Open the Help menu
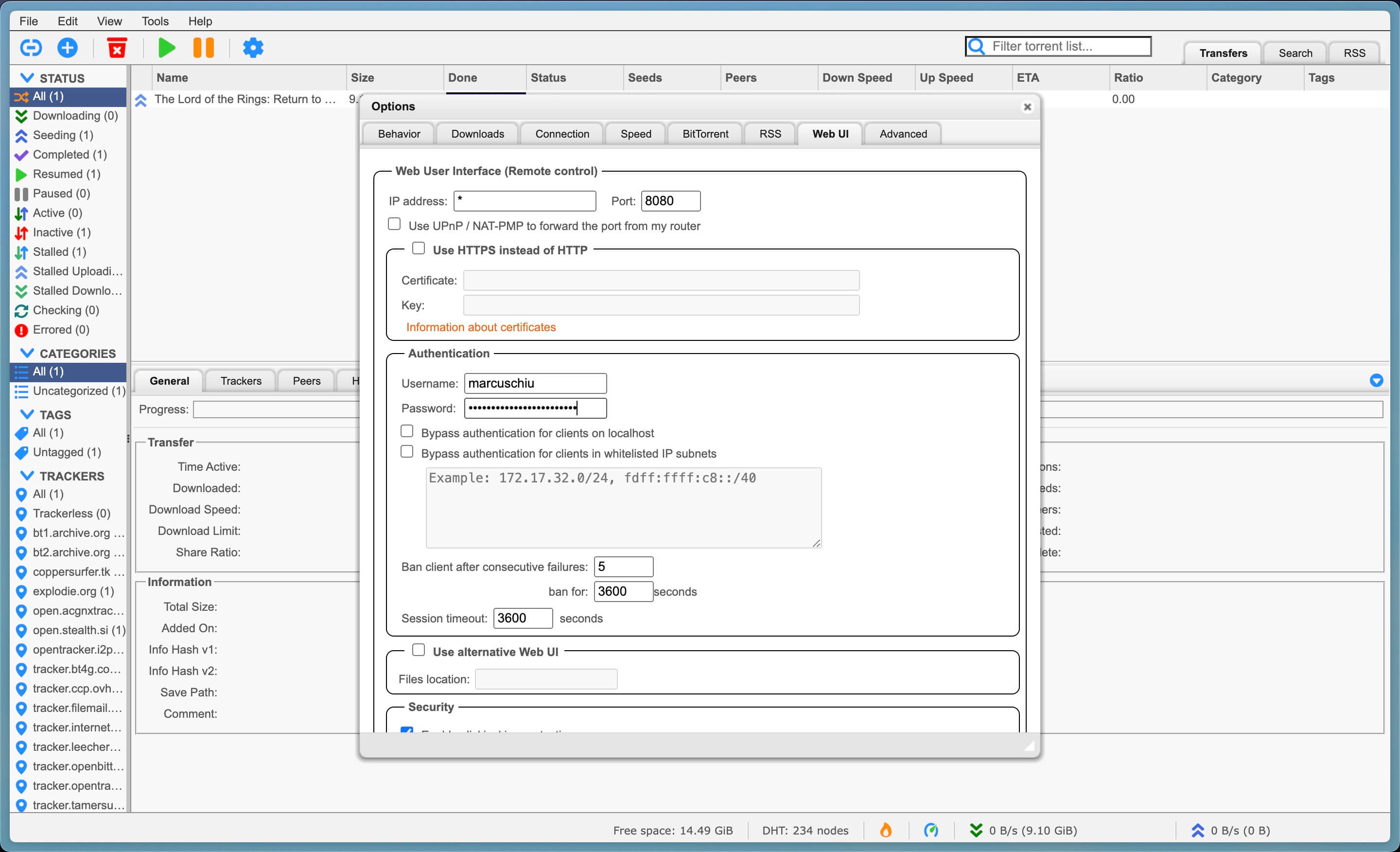The height and width of the screenshot is (852, 1400). (200, 21)
